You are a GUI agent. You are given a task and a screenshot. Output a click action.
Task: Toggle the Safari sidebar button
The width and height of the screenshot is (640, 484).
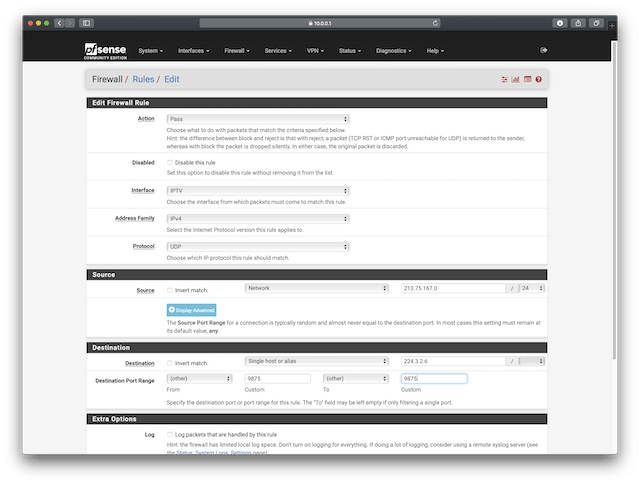point(87,23)
